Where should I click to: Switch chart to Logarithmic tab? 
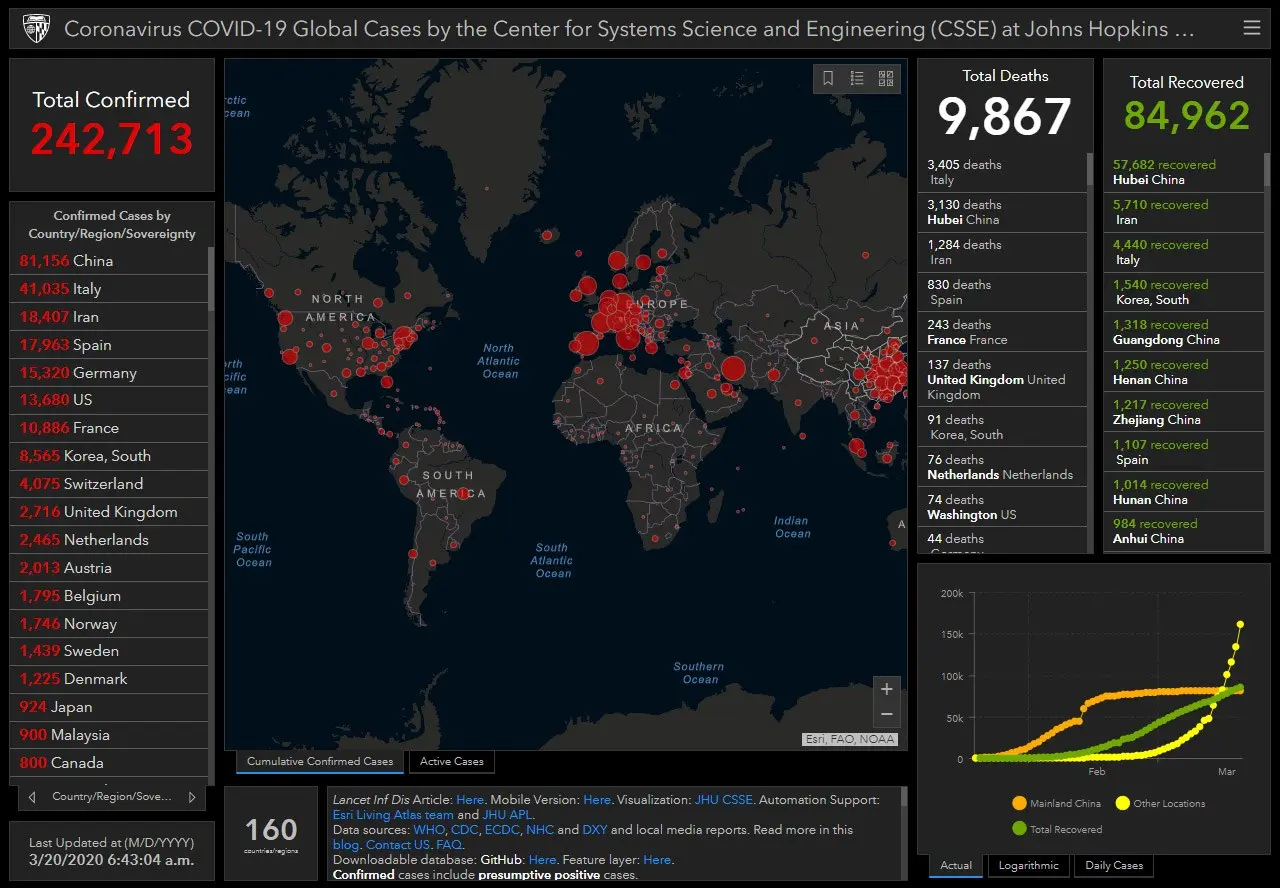coord(1028,866)
